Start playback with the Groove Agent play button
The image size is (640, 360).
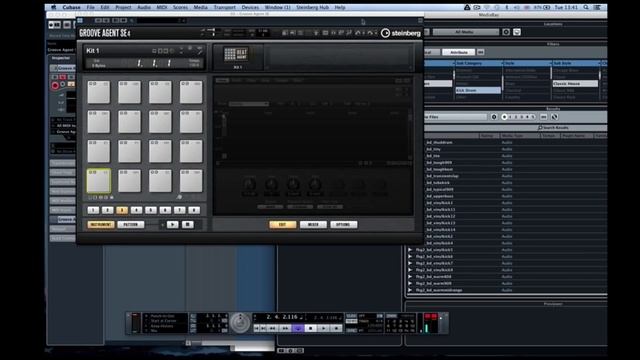point(172,224)
